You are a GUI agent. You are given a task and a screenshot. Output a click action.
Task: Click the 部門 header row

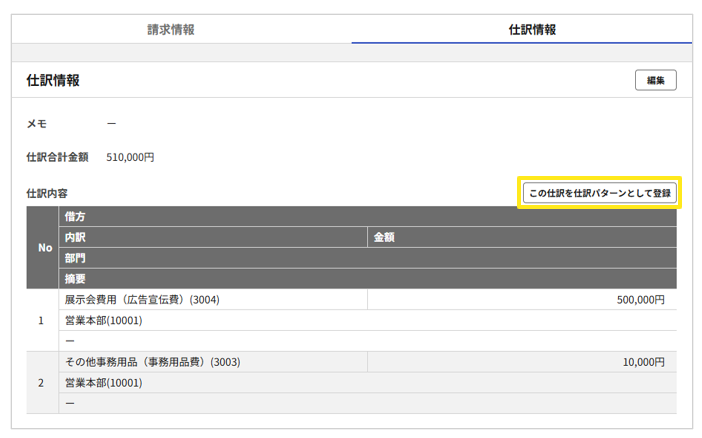pyautogui.click(x=368, y=258)
